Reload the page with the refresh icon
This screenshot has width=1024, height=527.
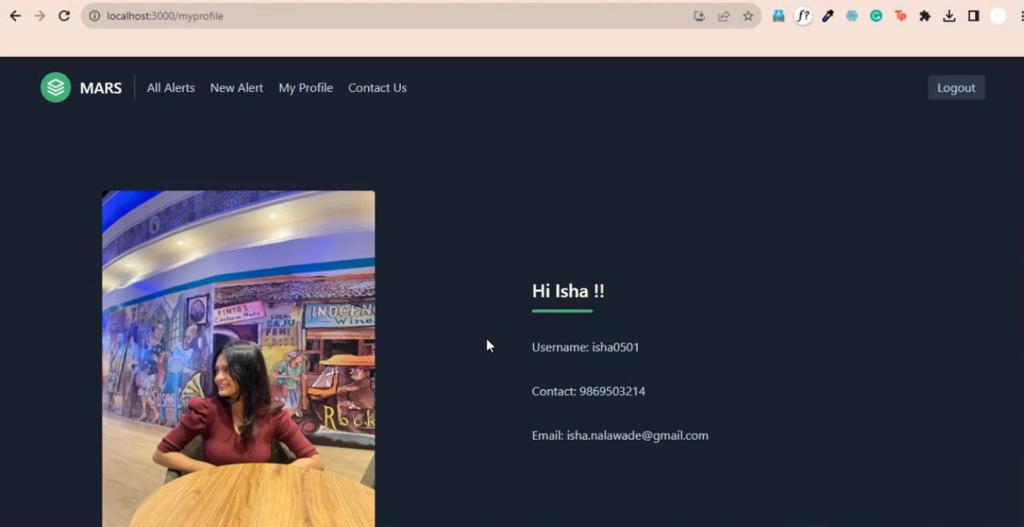click(64, 16)
